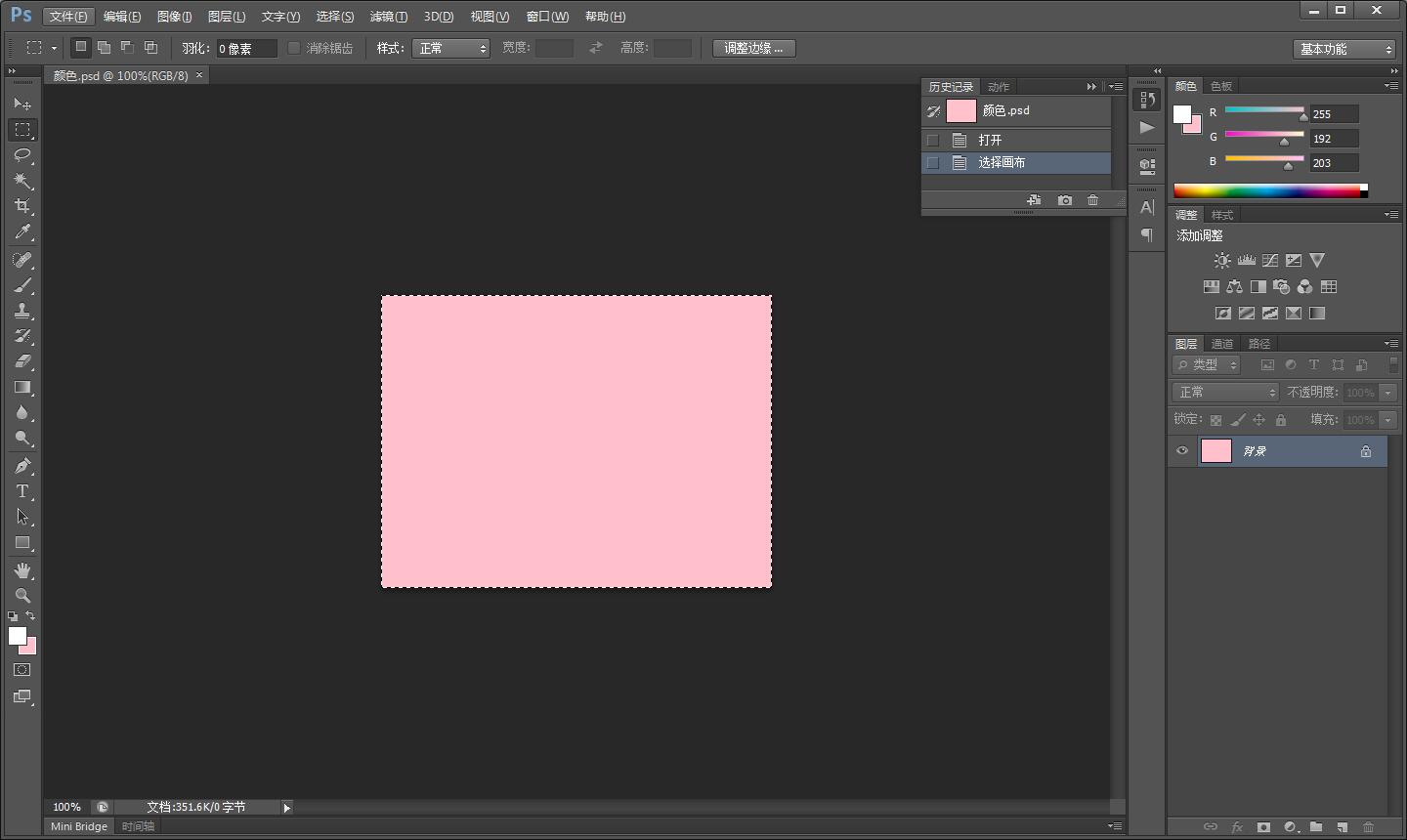The image size is (1407, 840).
Task: Enable the 消除锯齿 anti-alias checkbox
Action: pyautogui.click(x=293, y=48)
